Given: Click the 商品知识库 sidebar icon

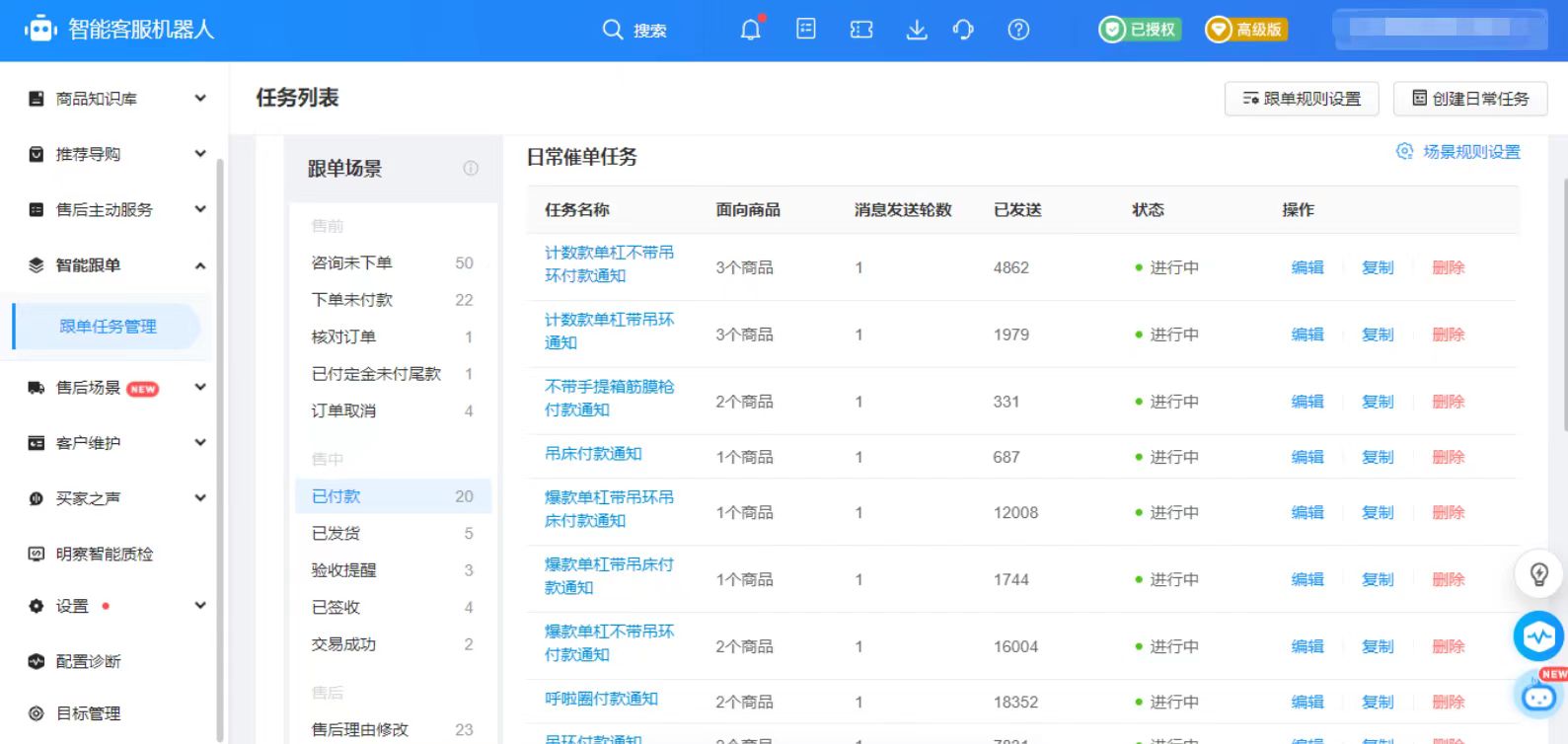Looking at the screenshot, I should point(37,99).
